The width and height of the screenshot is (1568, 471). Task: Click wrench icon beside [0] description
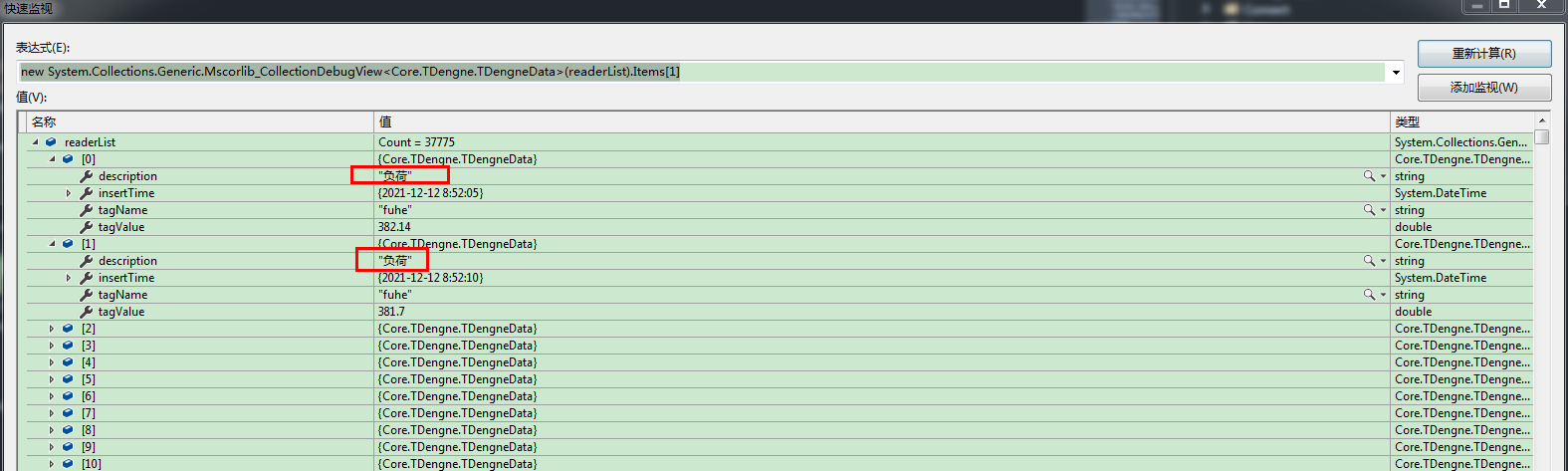coord(87,176)
